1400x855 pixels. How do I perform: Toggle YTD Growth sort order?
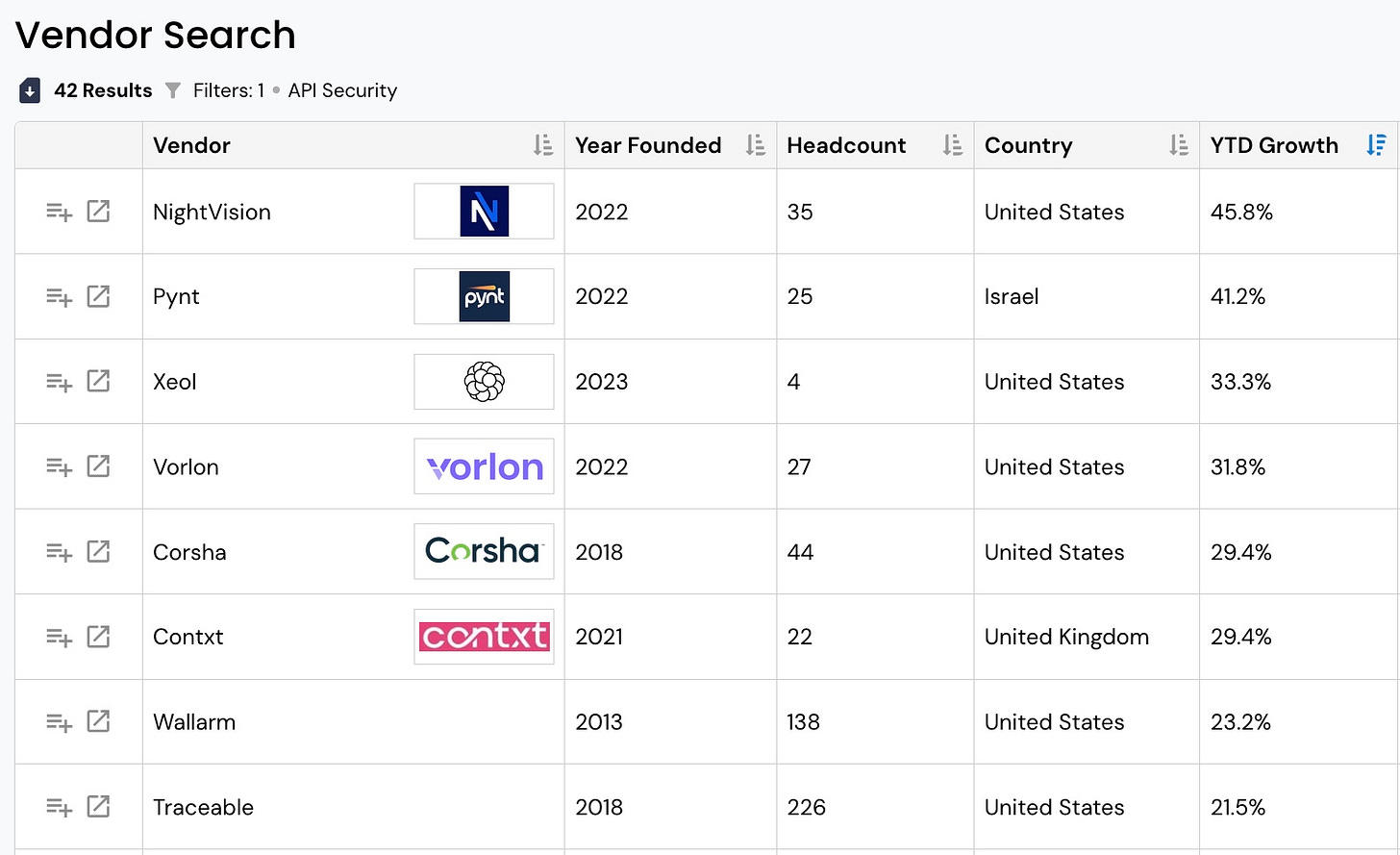(1376, 145)
